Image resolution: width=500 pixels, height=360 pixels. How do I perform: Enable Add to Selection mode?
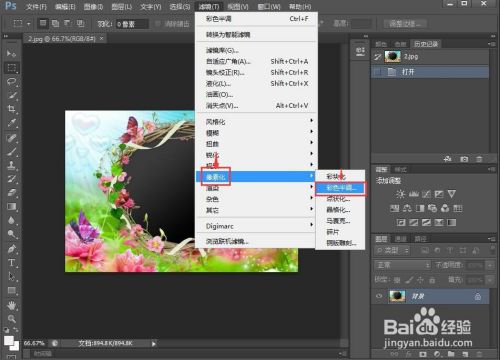[55, 23]
